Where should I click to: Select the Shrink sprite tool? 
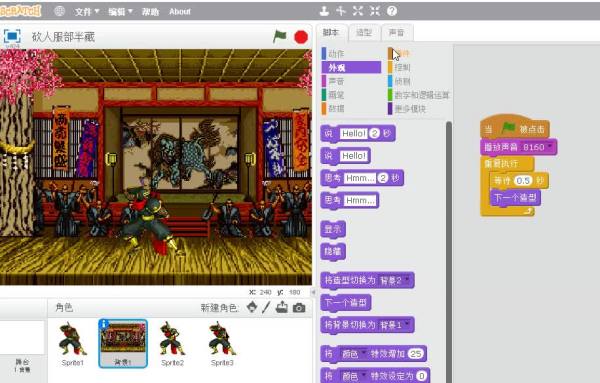[x=375, y=11]
